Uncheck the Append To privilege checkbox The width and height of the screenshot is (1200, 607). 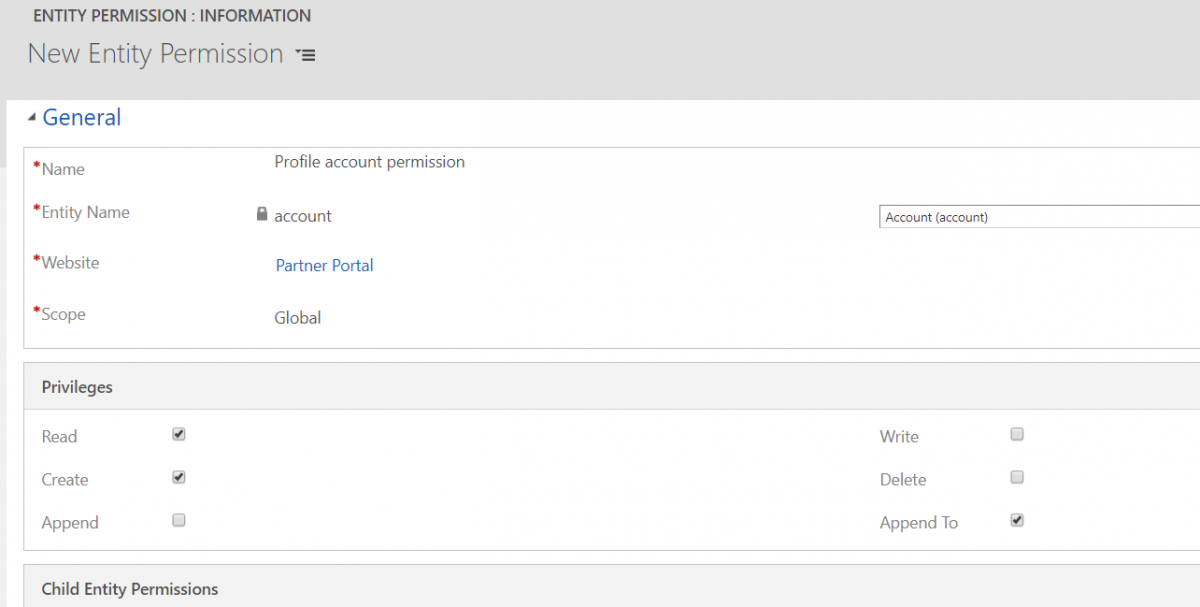[1017, 521]
